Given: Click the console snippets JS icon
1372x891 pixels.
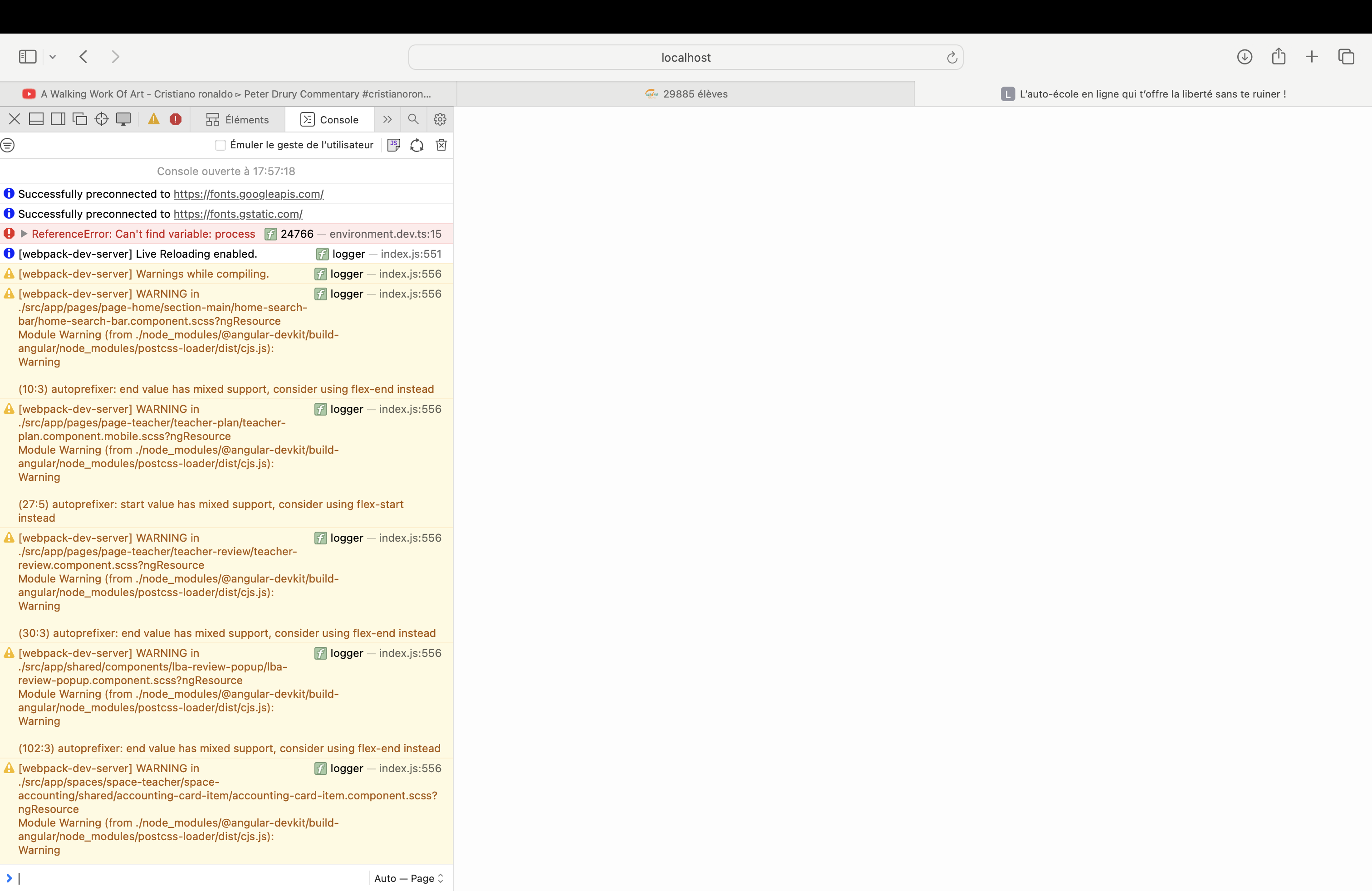Looking at the screenshot, I should (x=394, y=145).
